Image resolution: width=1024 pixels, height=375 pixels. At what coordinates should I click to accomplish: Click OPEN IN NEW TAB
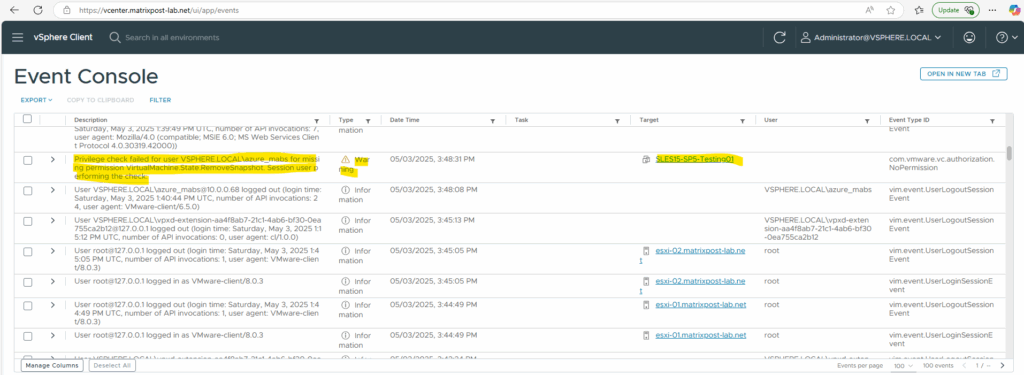[963, 74]
